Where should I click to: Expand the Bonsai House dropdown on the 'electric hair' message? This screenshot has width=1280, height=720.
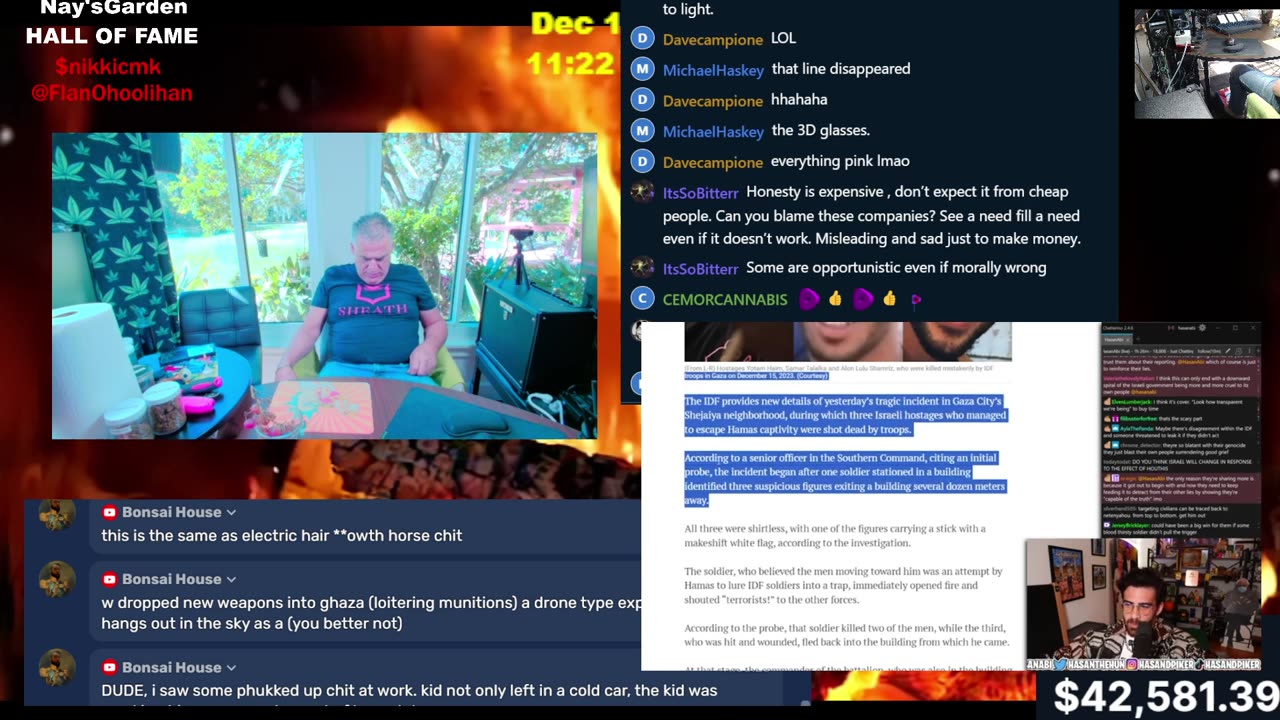coord(231,512)
